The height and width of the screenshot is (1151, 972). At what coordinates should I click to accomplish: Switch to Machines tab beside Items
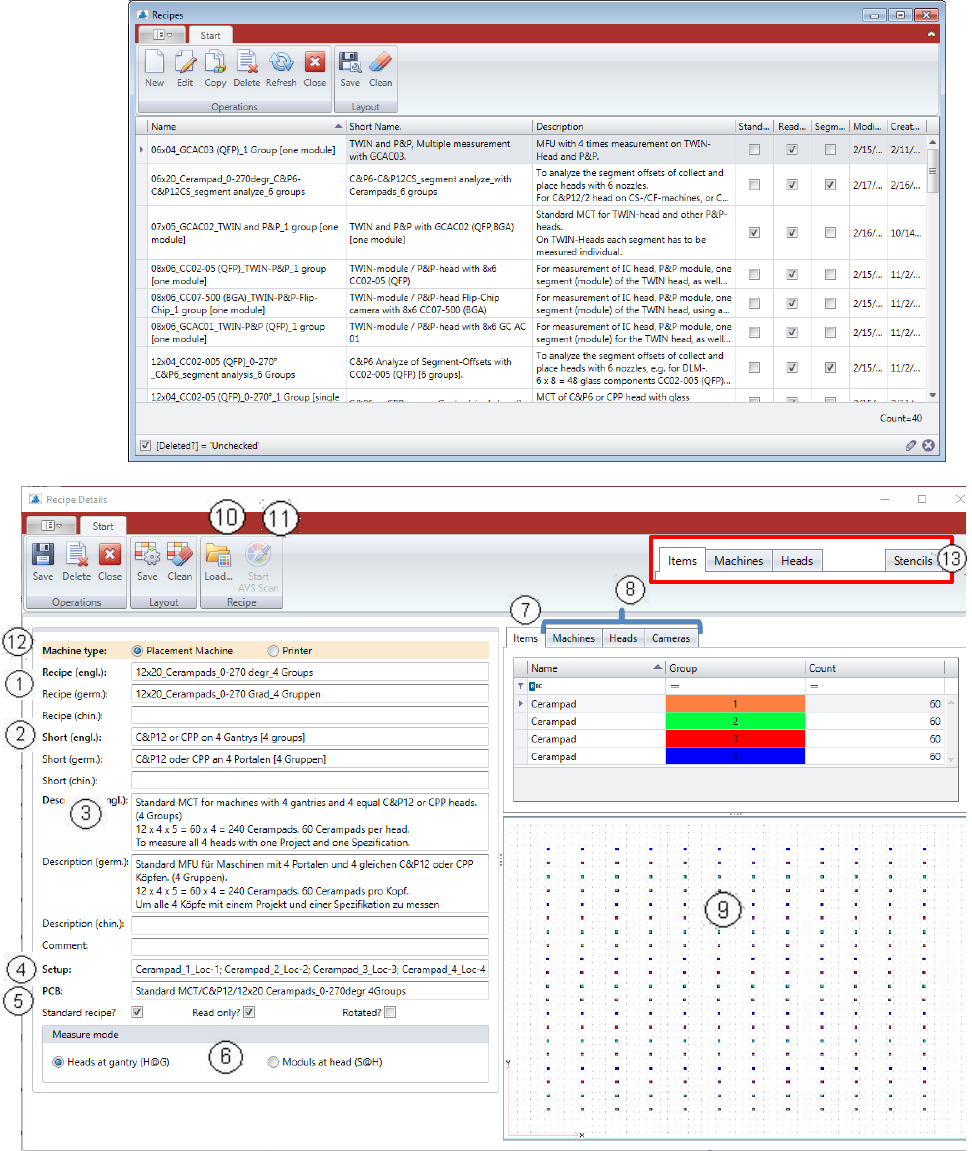pos(573,638)
